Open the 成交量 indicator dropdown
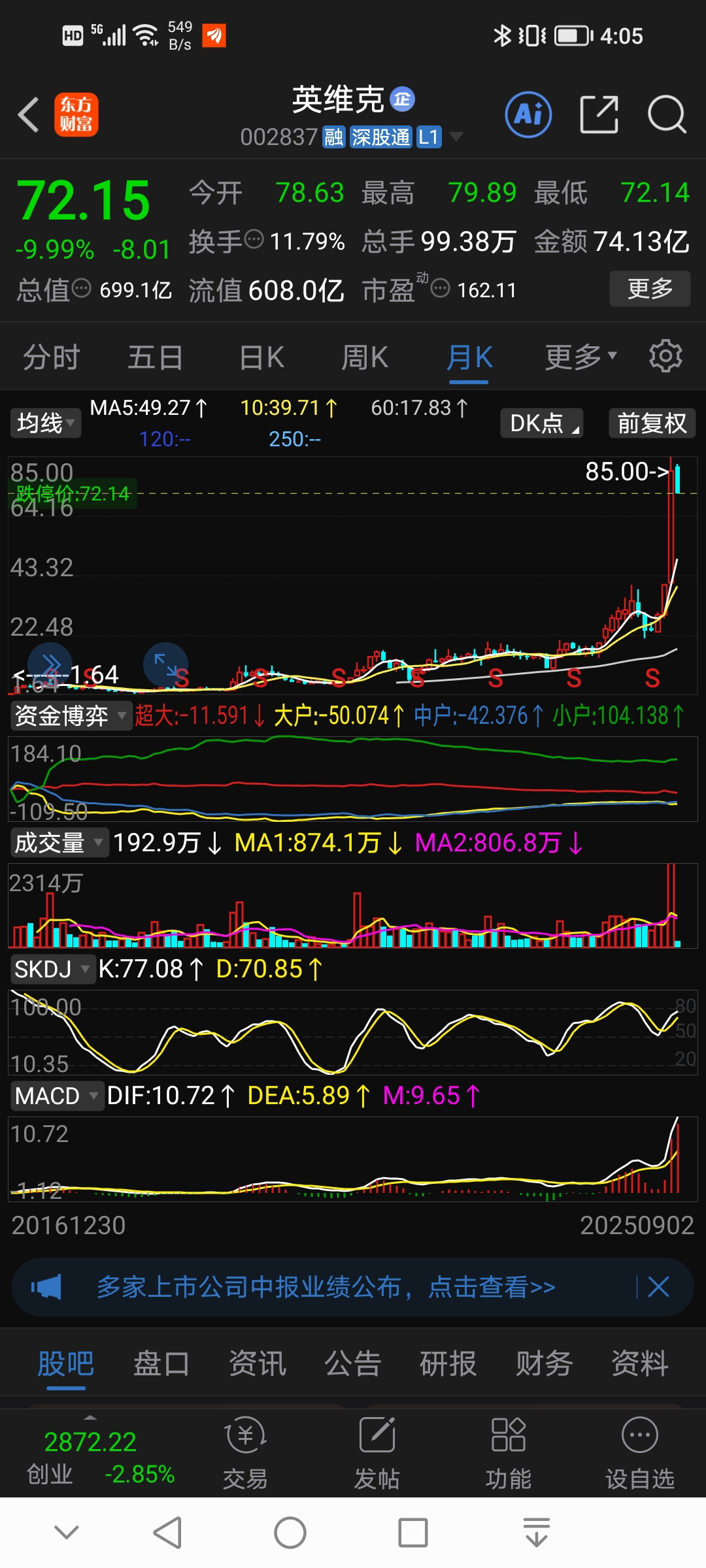 (59, 842)
